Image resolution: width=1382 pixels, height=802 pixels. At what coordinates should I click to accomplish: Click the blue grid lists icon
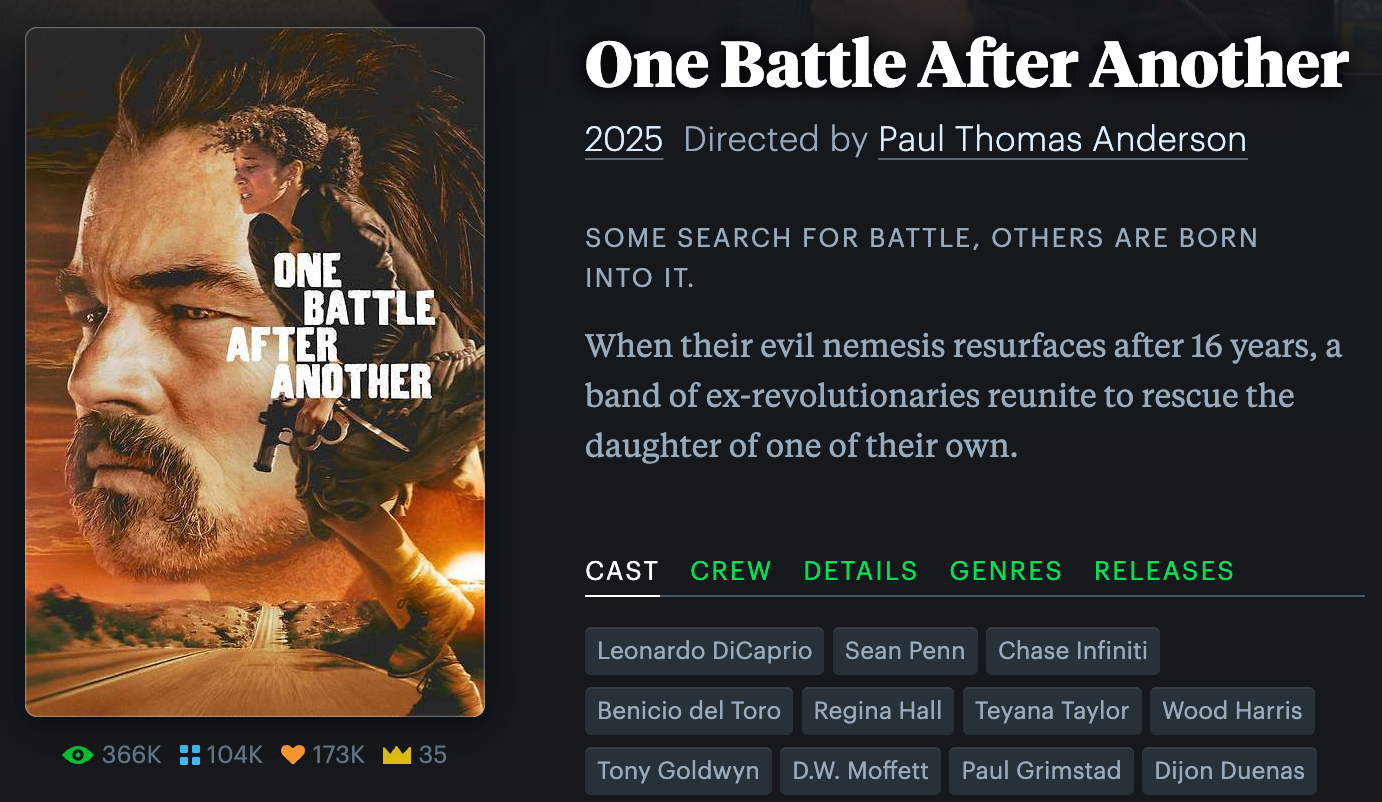click(190, 755)
